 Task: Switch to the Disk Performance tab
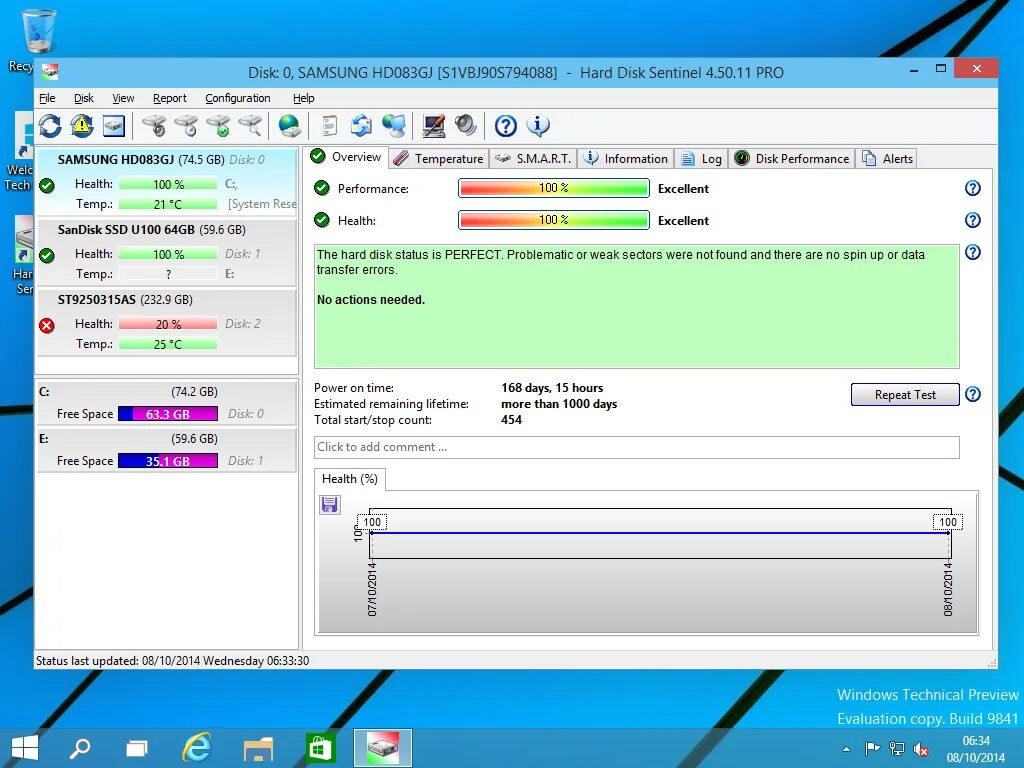[792, 159]
